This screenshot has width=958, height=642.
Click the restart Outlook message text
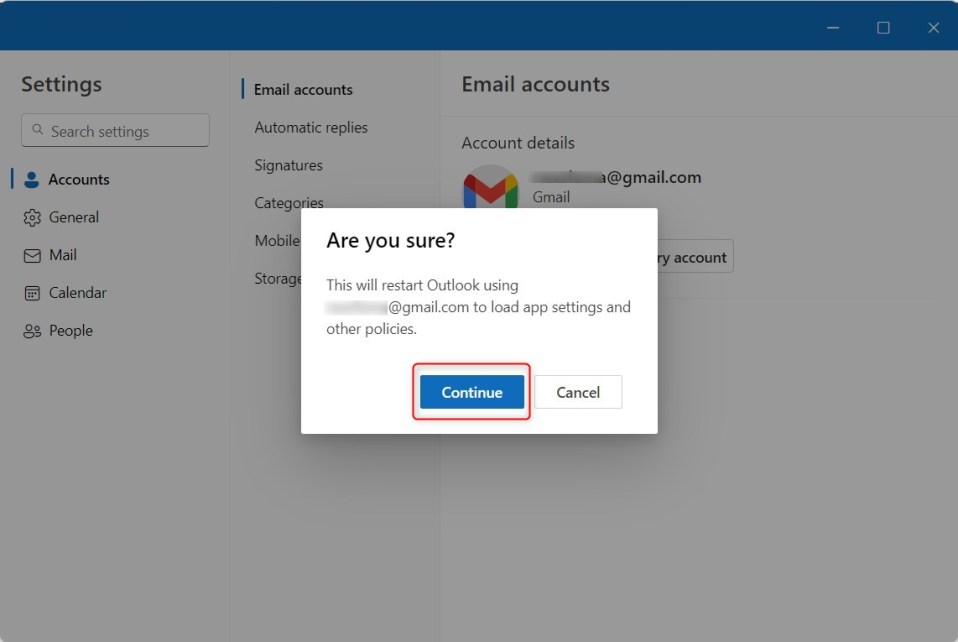(x=478, y=307)
